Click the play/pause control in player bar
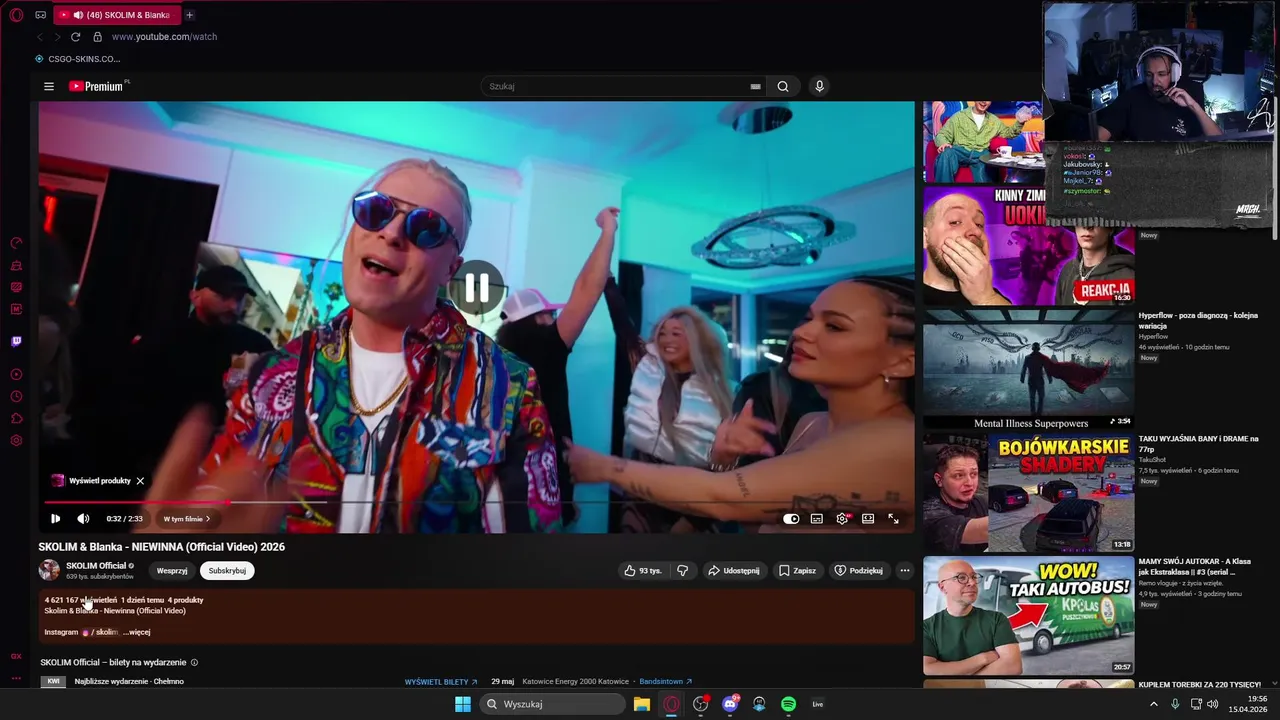 coord(55,519)
